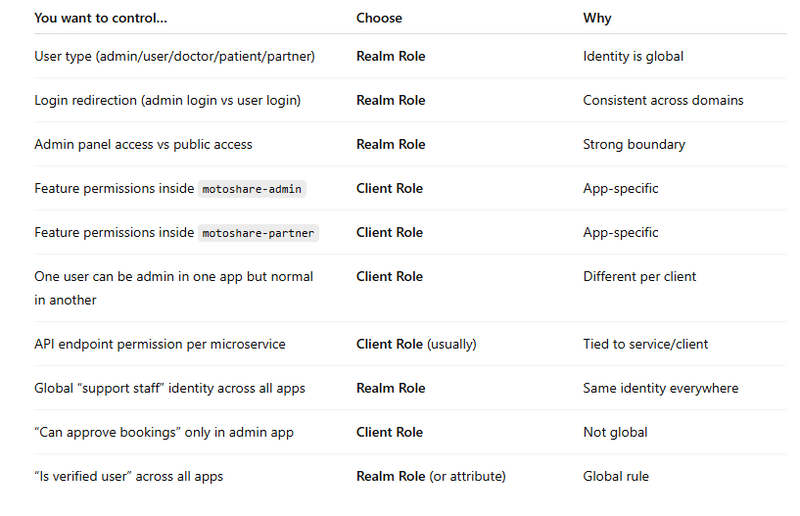Viewport: 800px width, 516px height.
Task: Click the "Strong boundary" cell
Action: coord(634,144)
